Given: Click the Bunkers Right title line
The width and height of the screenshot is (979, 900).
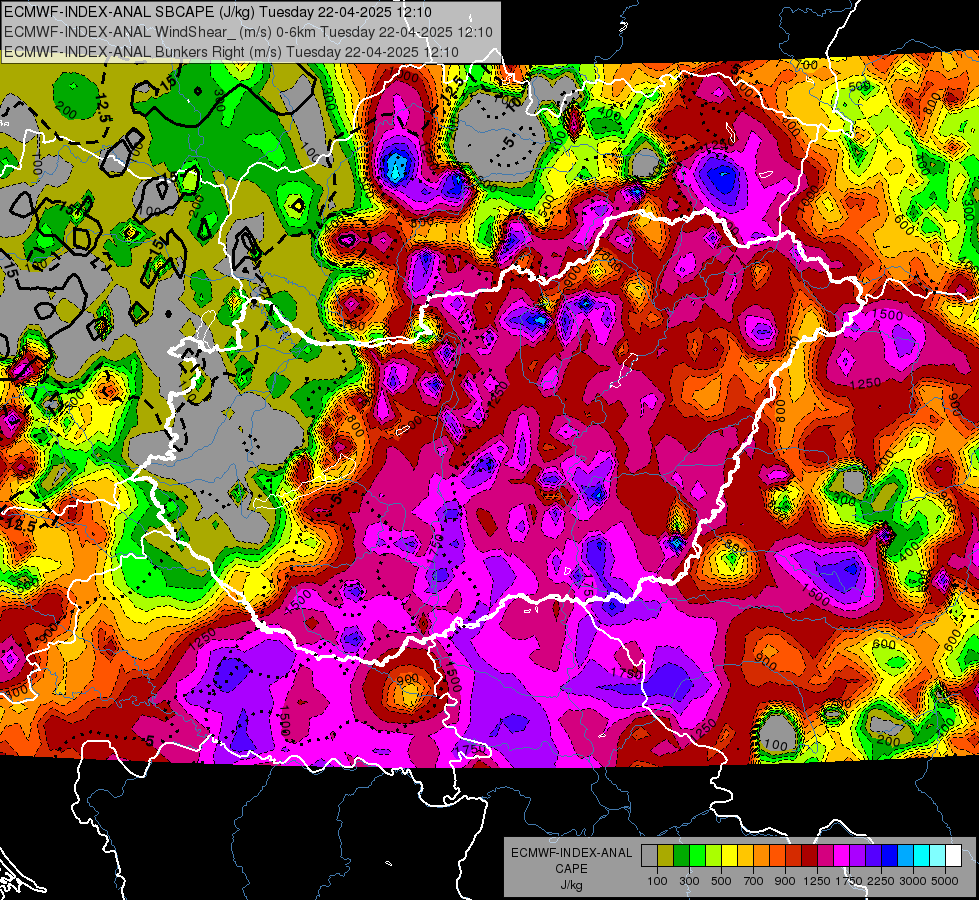Looking at the screenshot, I should [x=231, y=52].
